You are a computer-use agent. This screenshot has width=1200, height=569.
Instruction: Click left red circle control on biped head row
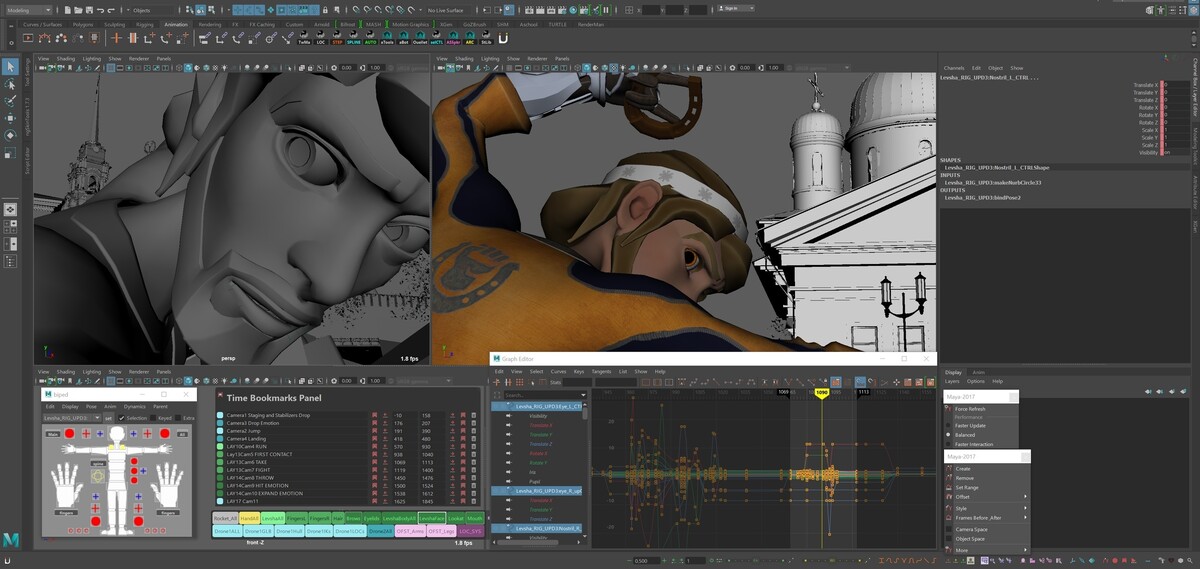[x=69, y=434]
